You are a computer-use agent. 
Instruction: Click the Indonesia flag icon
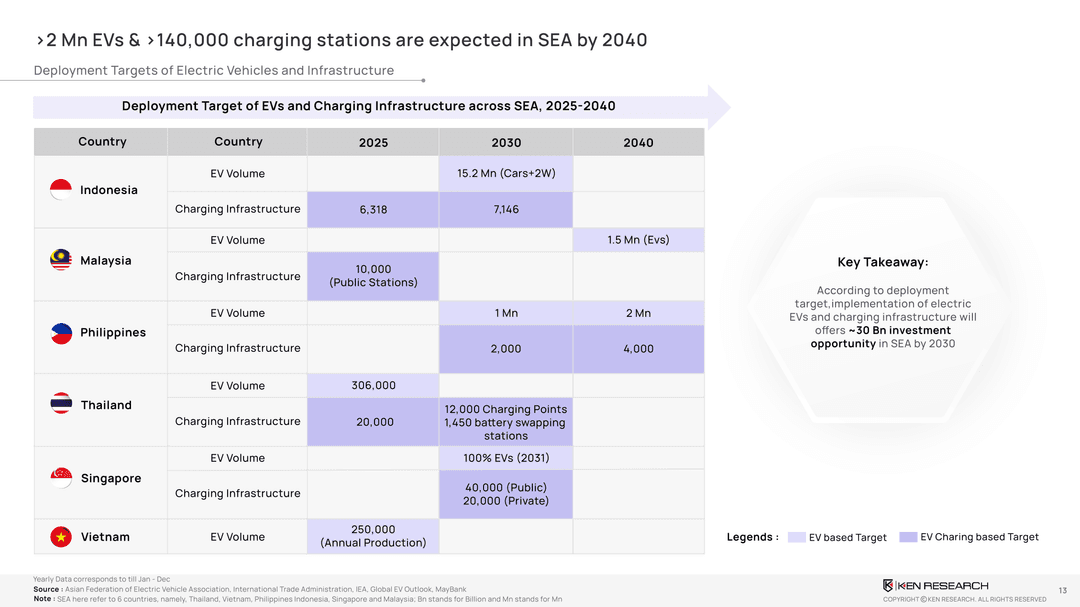tap(61, 190)
